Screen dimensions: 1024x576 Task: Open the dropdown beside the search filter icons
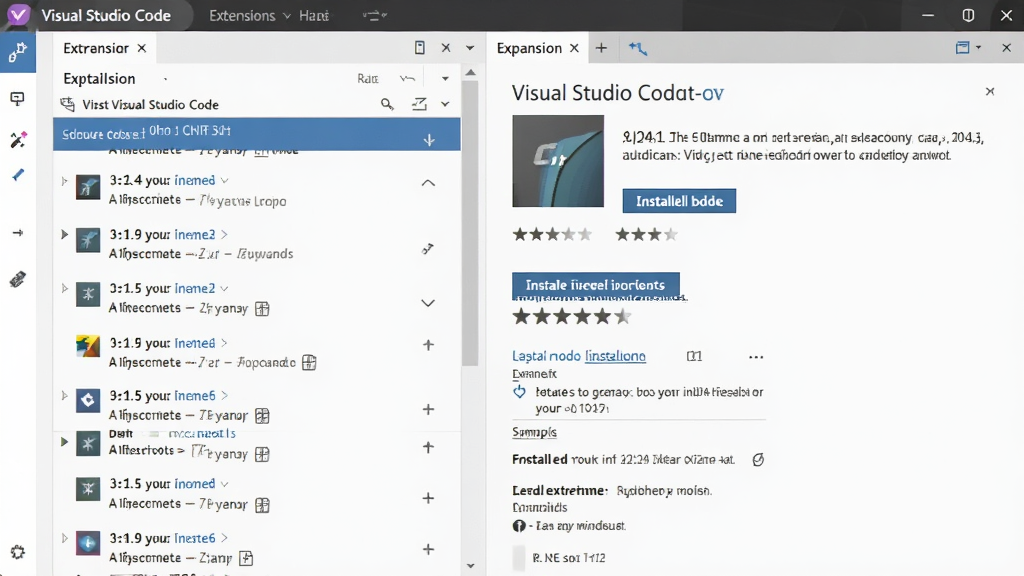point(445,104)
